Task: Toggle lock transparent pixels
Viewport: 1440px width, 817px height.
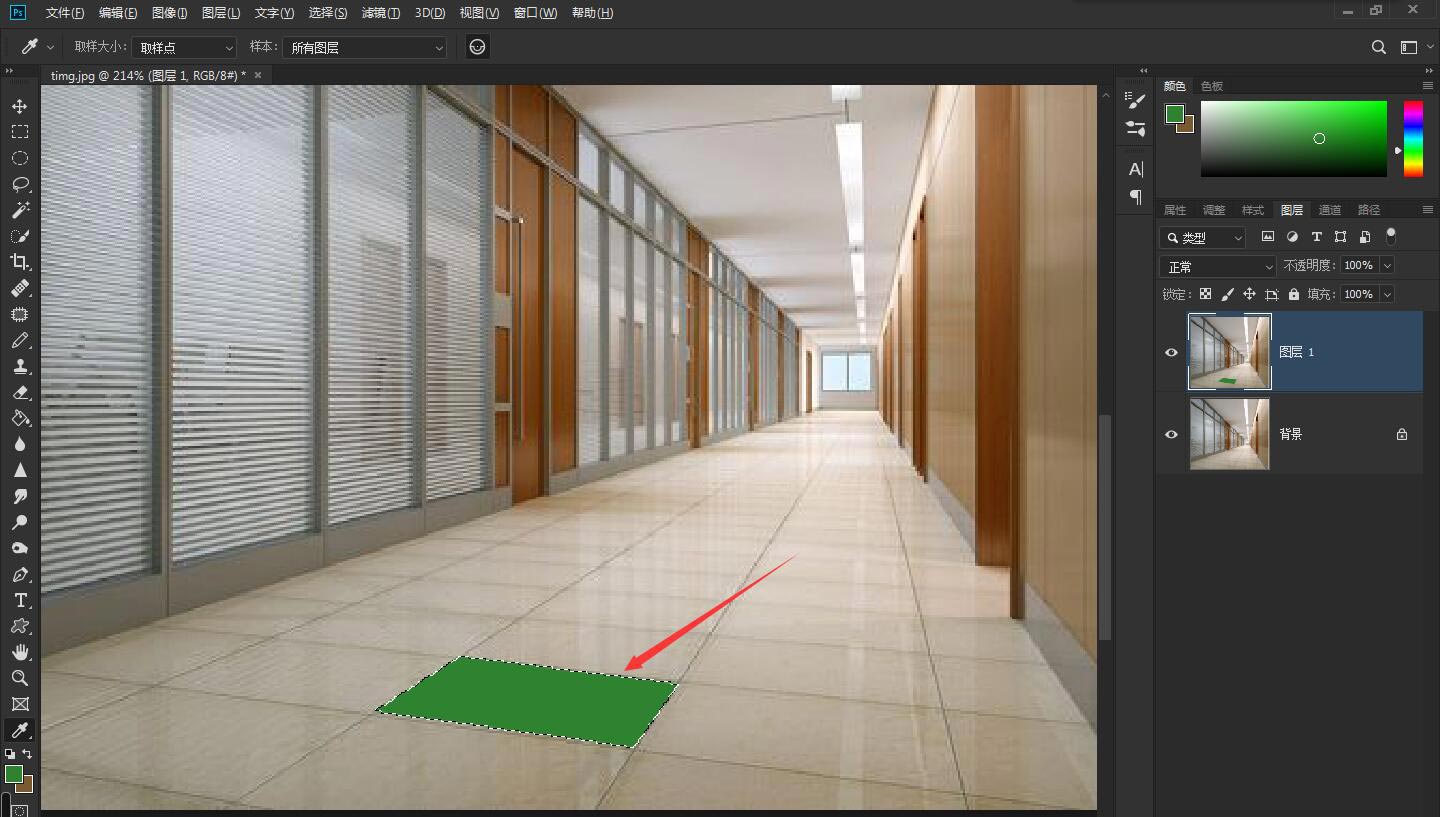Action: 1205,294
